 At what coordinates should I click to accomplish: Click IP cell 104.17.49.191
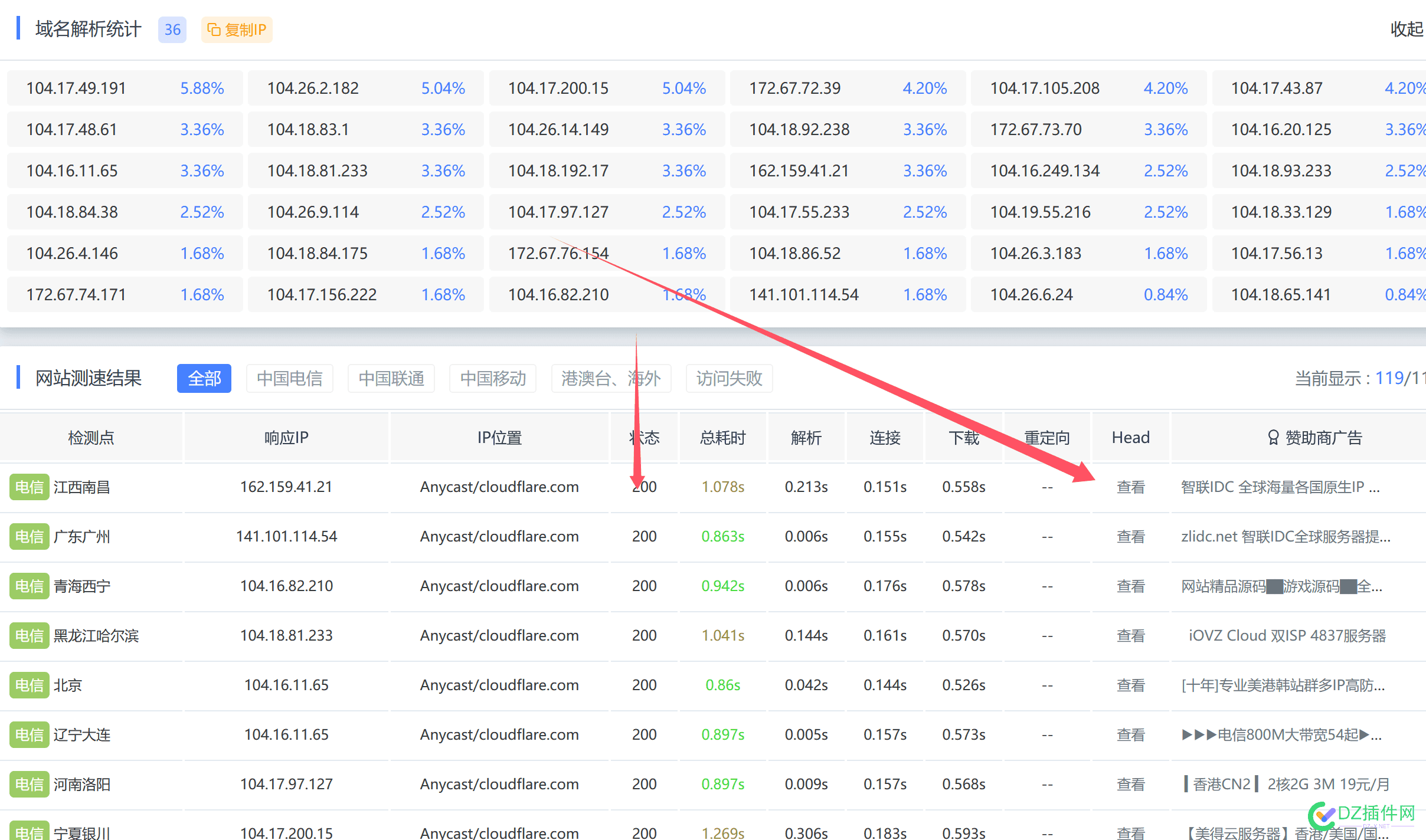[x=125, y=88]
